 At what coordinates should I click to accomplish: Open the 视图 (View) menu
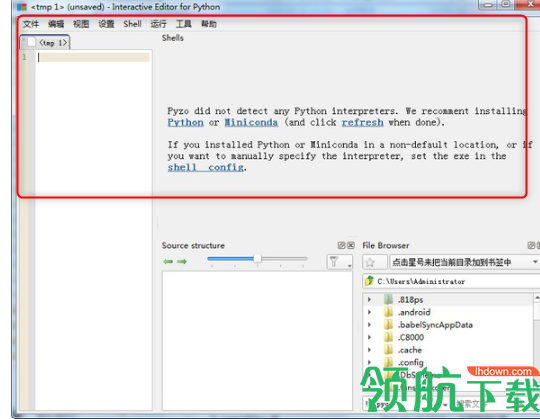point(81,24)
